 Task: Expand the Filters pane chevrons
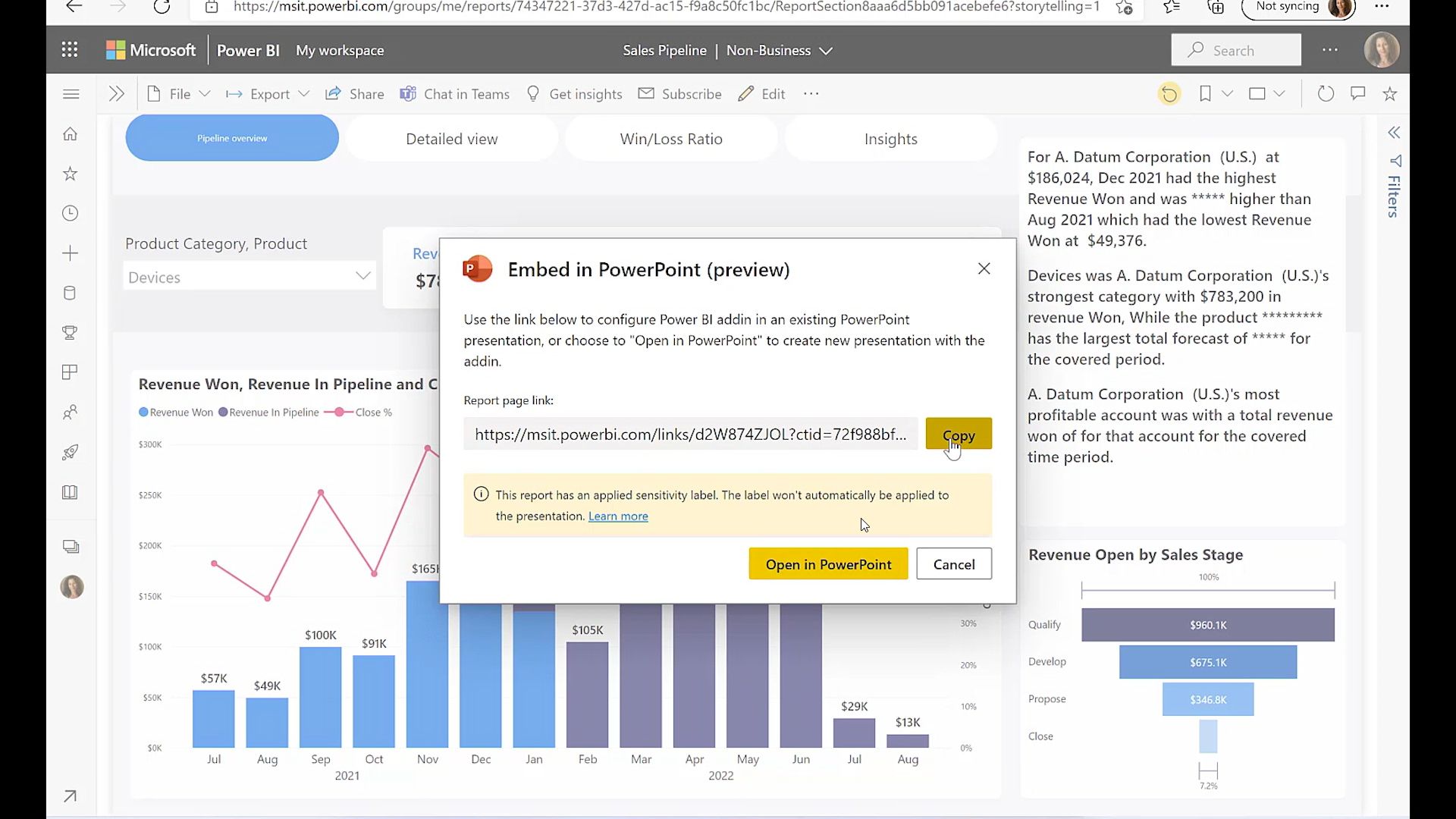point(1394,133)
